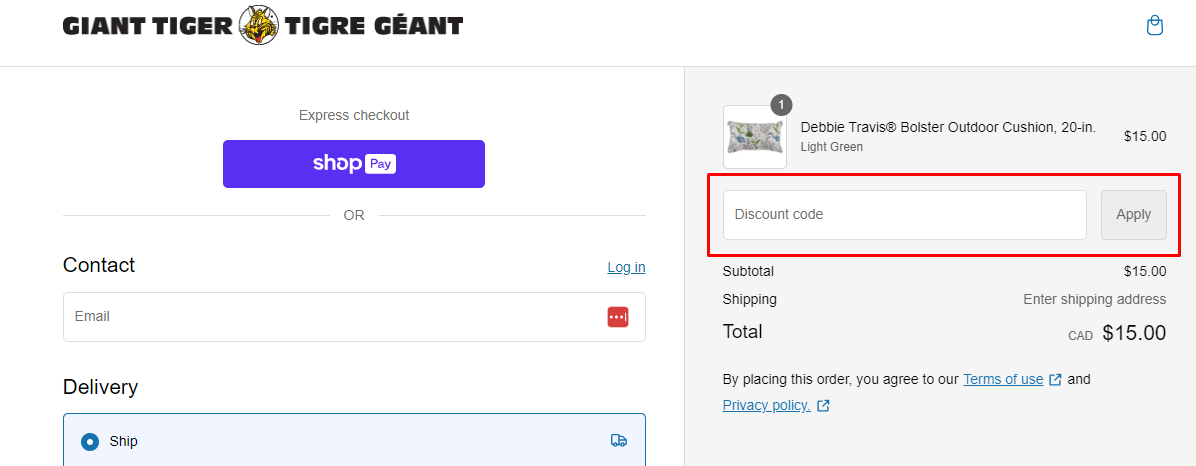1196x466 pixels.
Task: Click the Giant Tiger logo
Action: click(262, 26)
